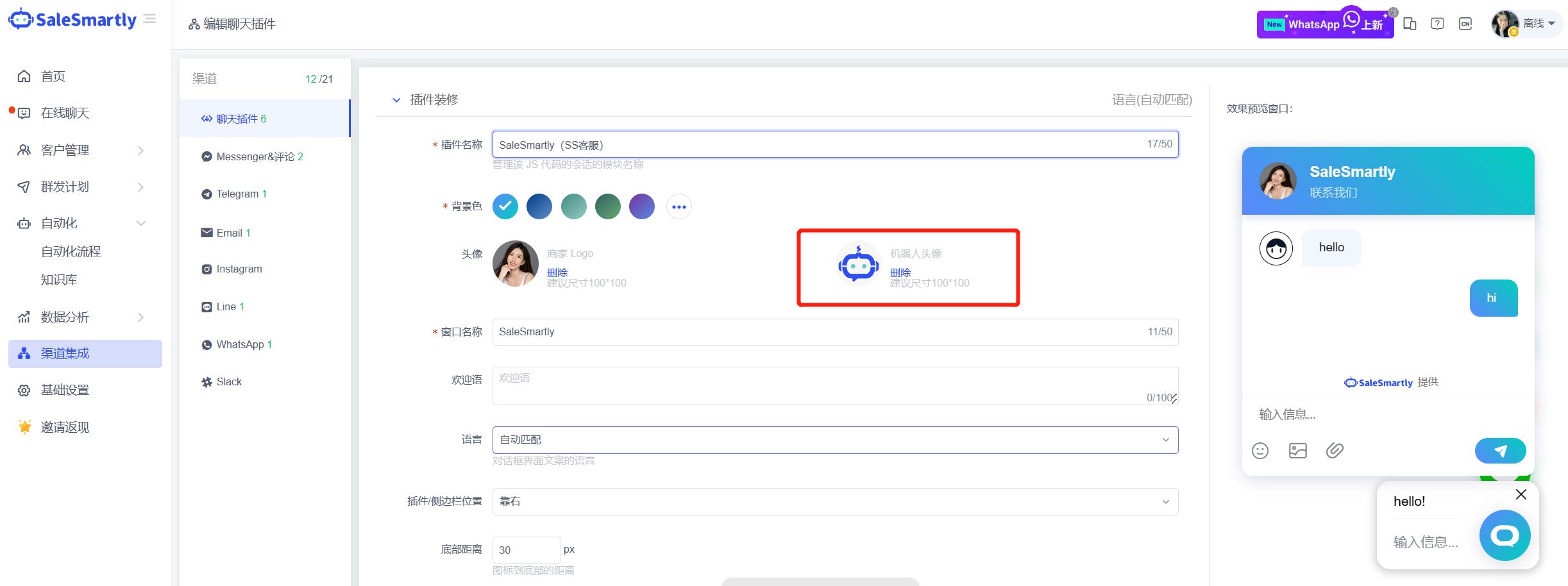Open the device switch icon in header
Screen dimensions: 1568x586
pos(1410,24)
